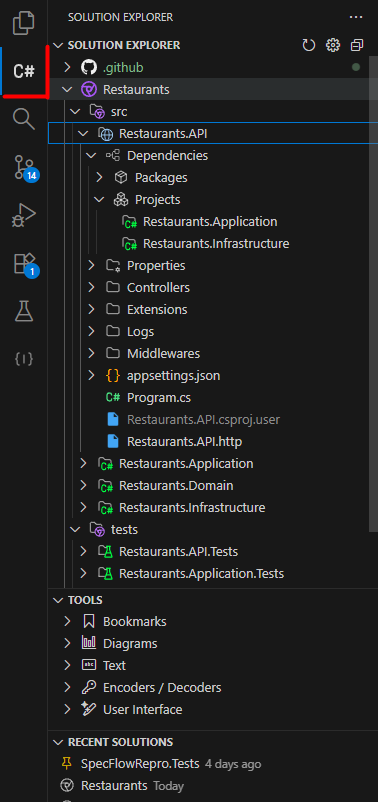Viewport: 378px width, 802px height.
Task: Select the Logs folder
Action: [x=141, y=331]
